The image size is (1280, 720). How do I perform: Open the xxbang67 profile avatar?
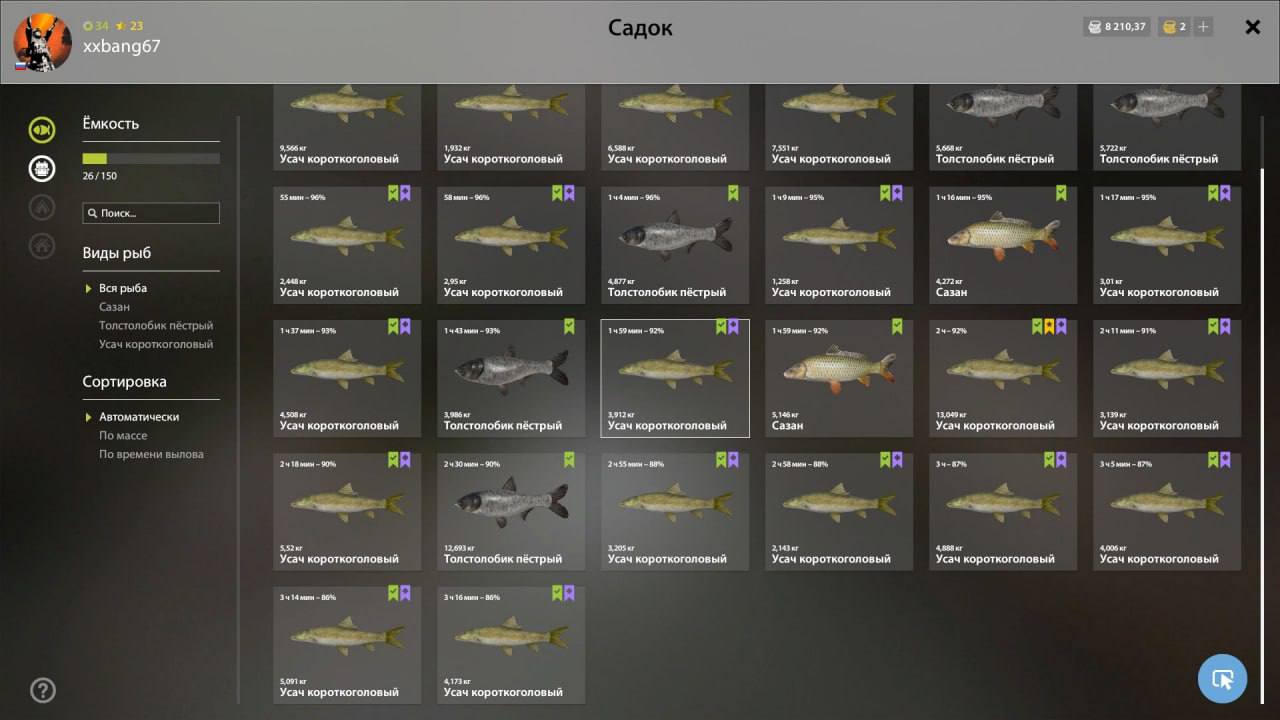42,42
